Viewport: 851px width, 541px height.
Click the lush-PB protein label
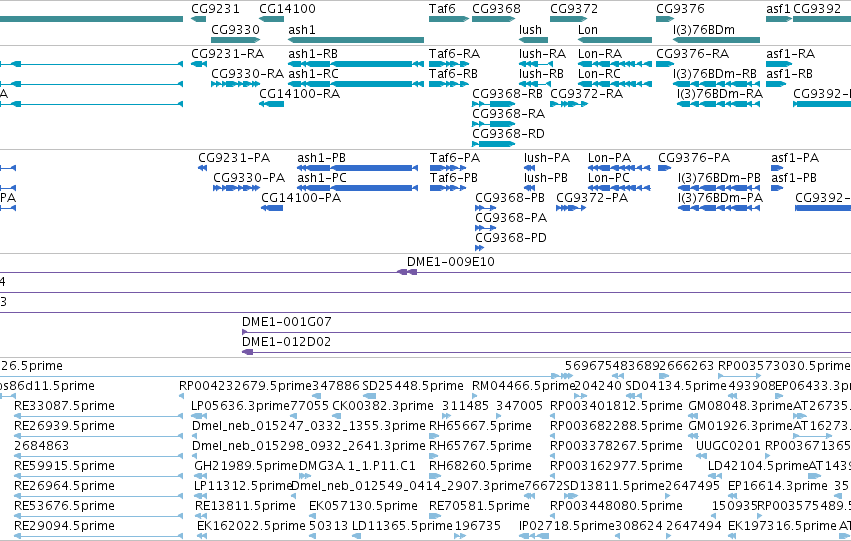pos(545,178)
